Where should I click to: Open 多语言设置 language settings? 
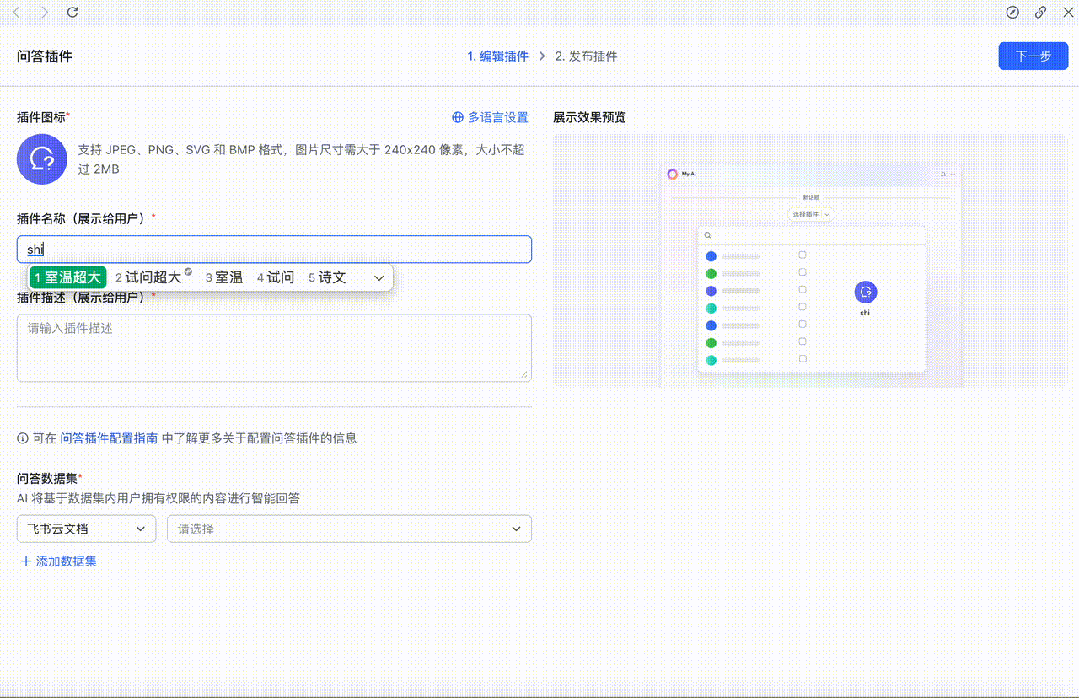click(490, 118)
